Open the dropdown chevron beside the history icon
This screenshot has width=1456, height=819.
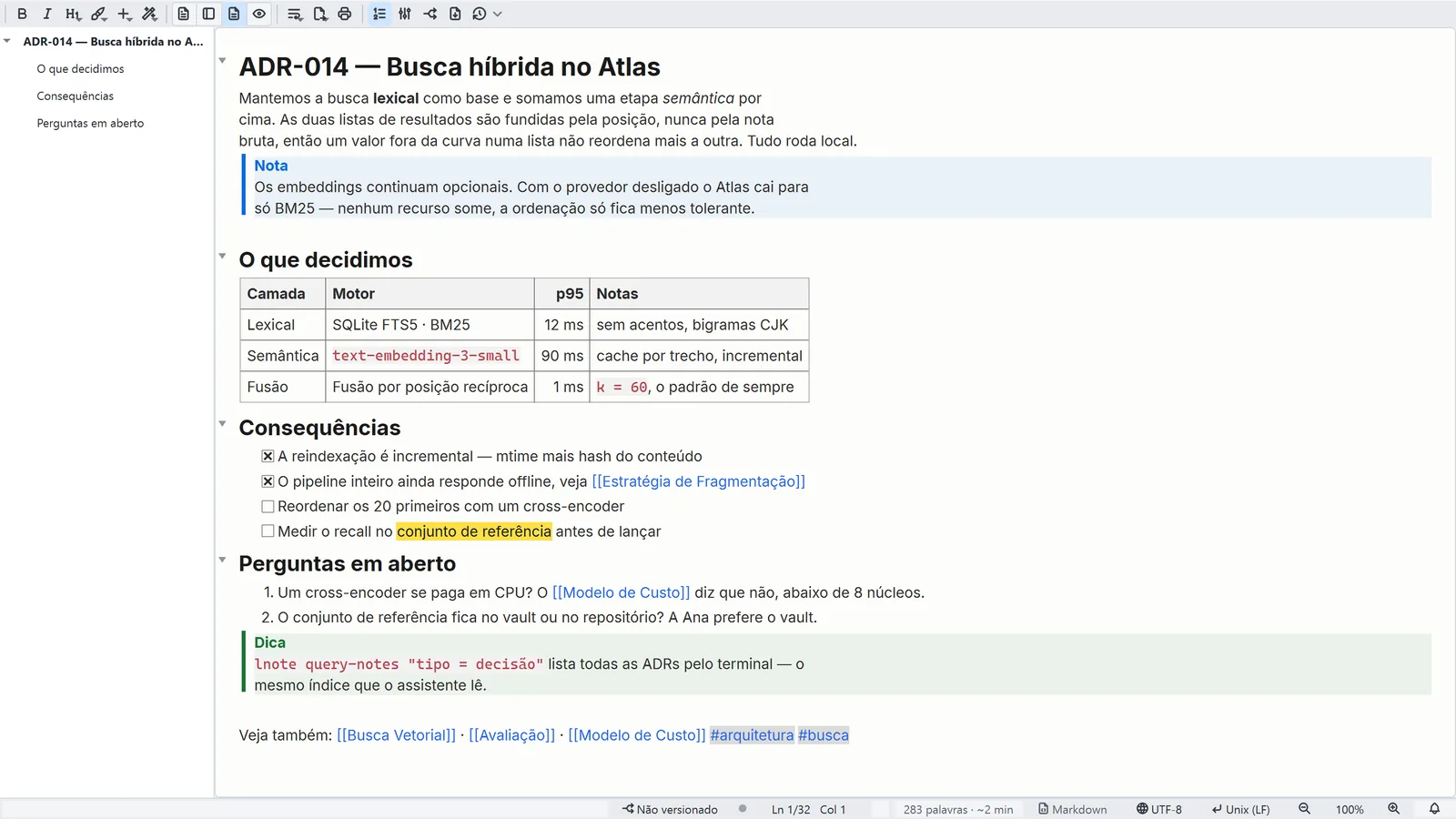[x=498, y=14]
